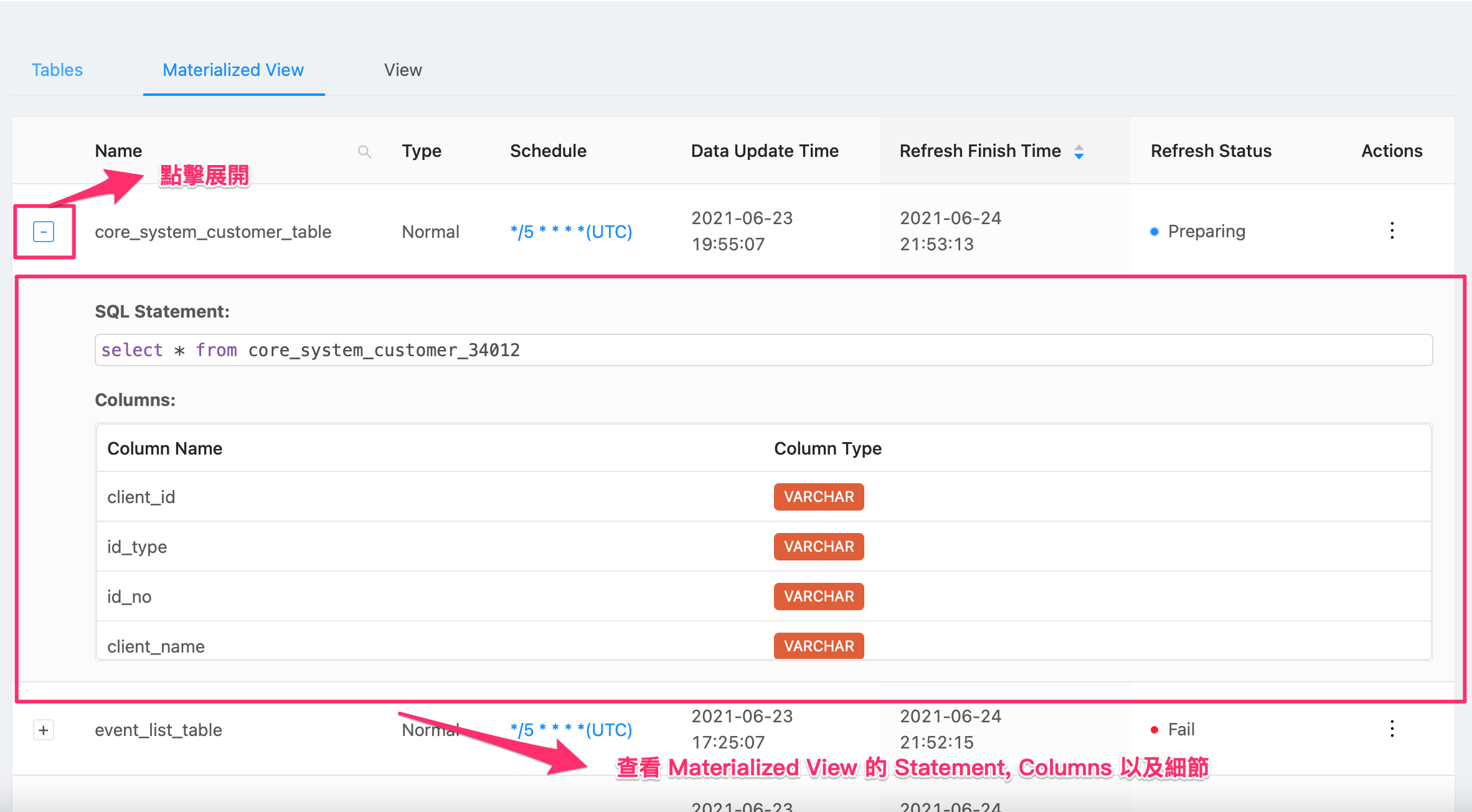The width and height of the screenshot is (1472, 812).
Task: Switch to the Tables tab
Action: coord(57,70)
